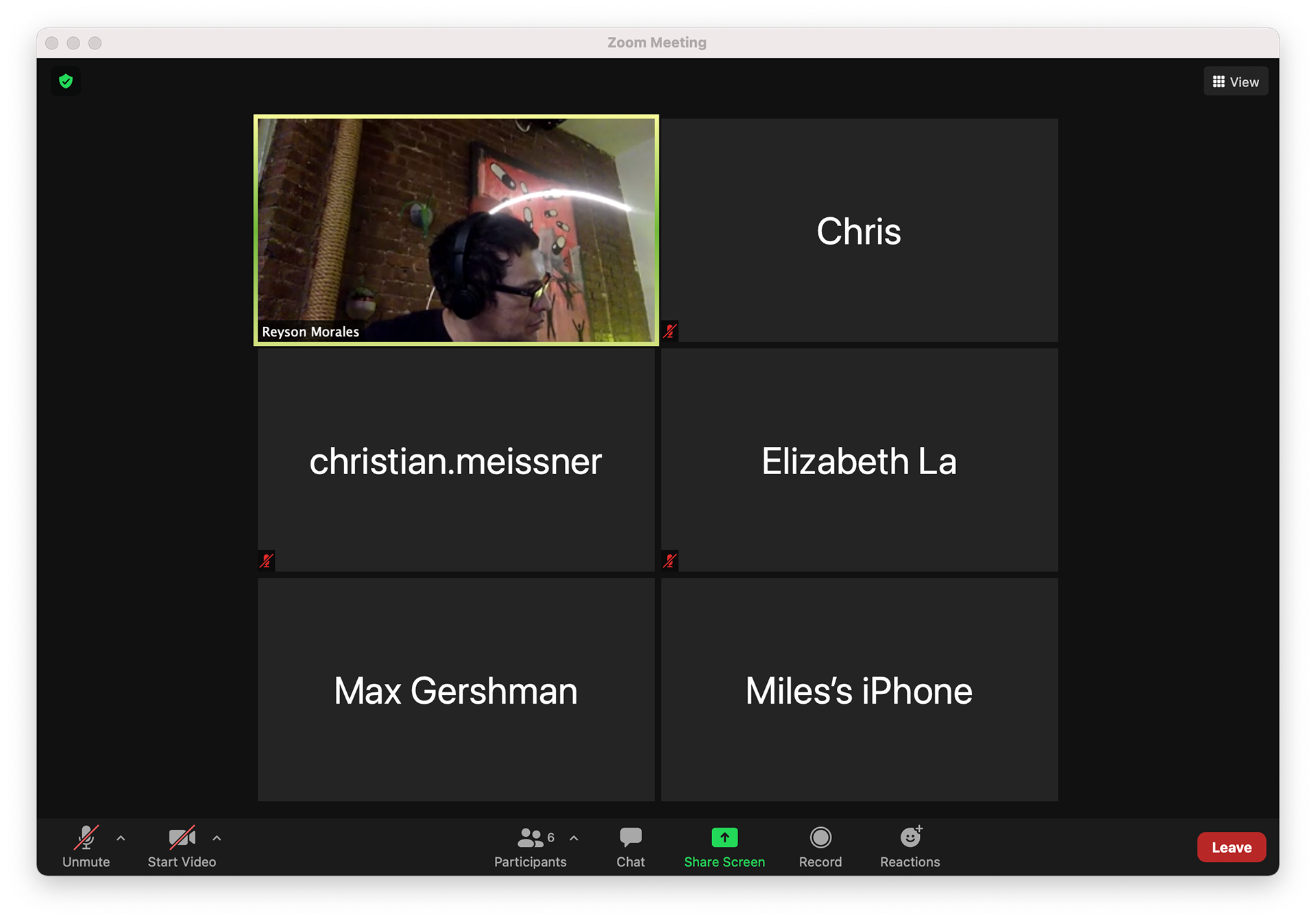Select the Elizabeth La participant tile
This screenshot has width=1316, height=921.
coord(860,460)
